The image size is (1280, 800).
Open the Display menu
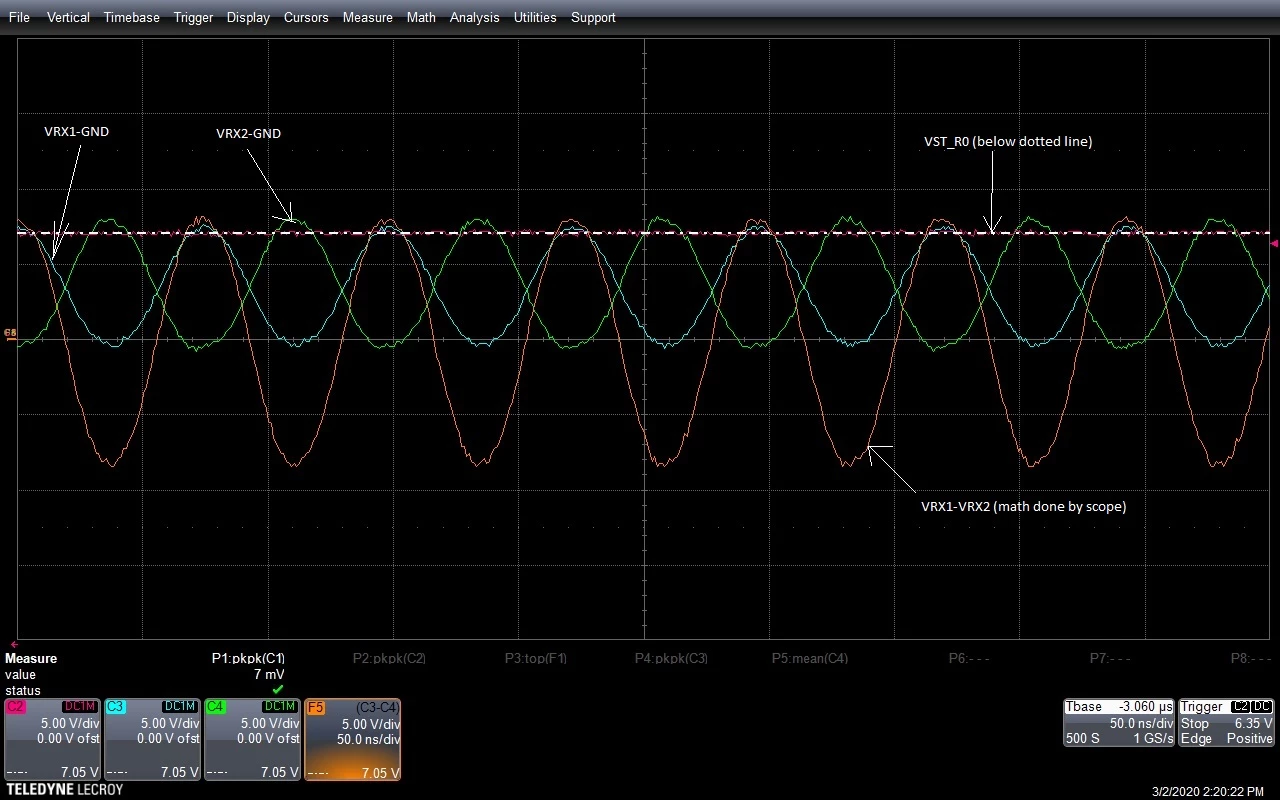pos(248,17)
